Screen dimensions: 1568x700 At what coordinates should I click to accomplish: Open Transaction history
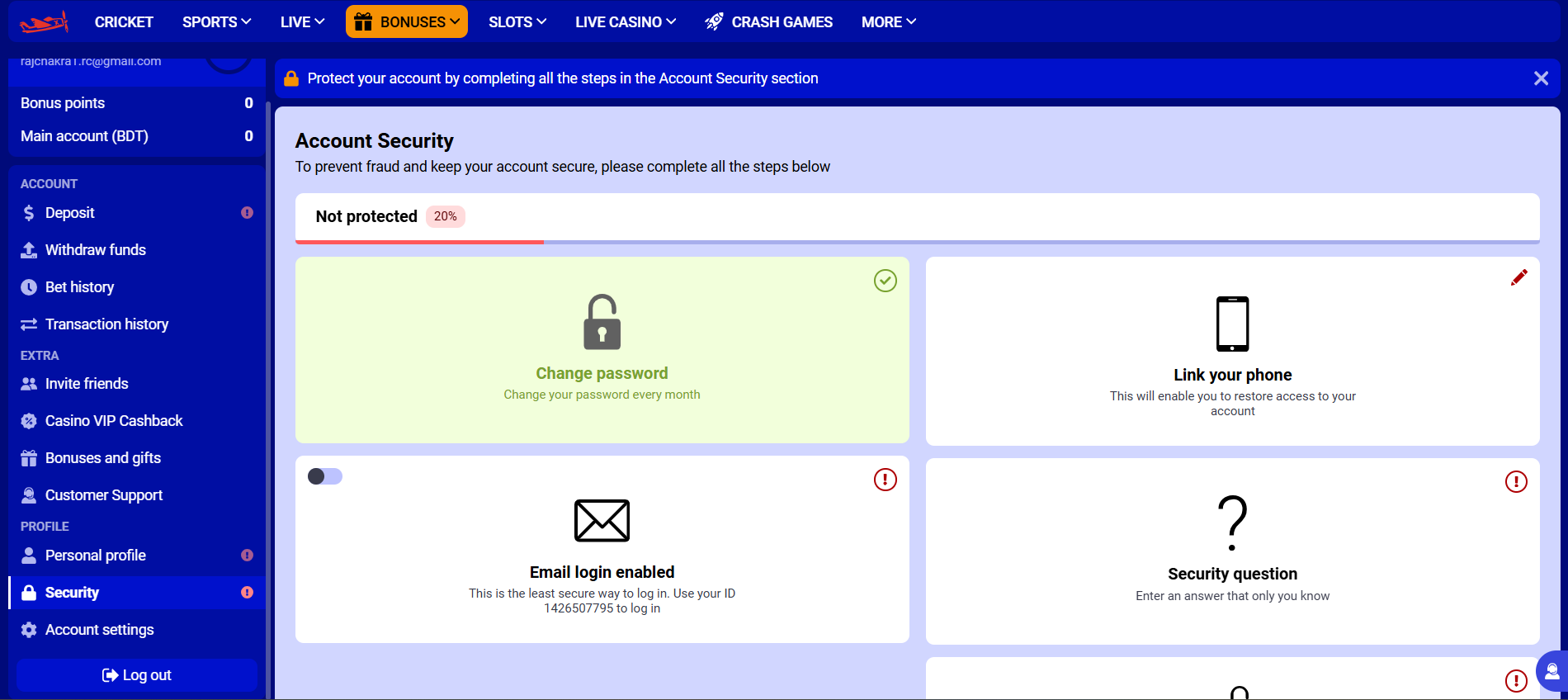tap(137, 324)
